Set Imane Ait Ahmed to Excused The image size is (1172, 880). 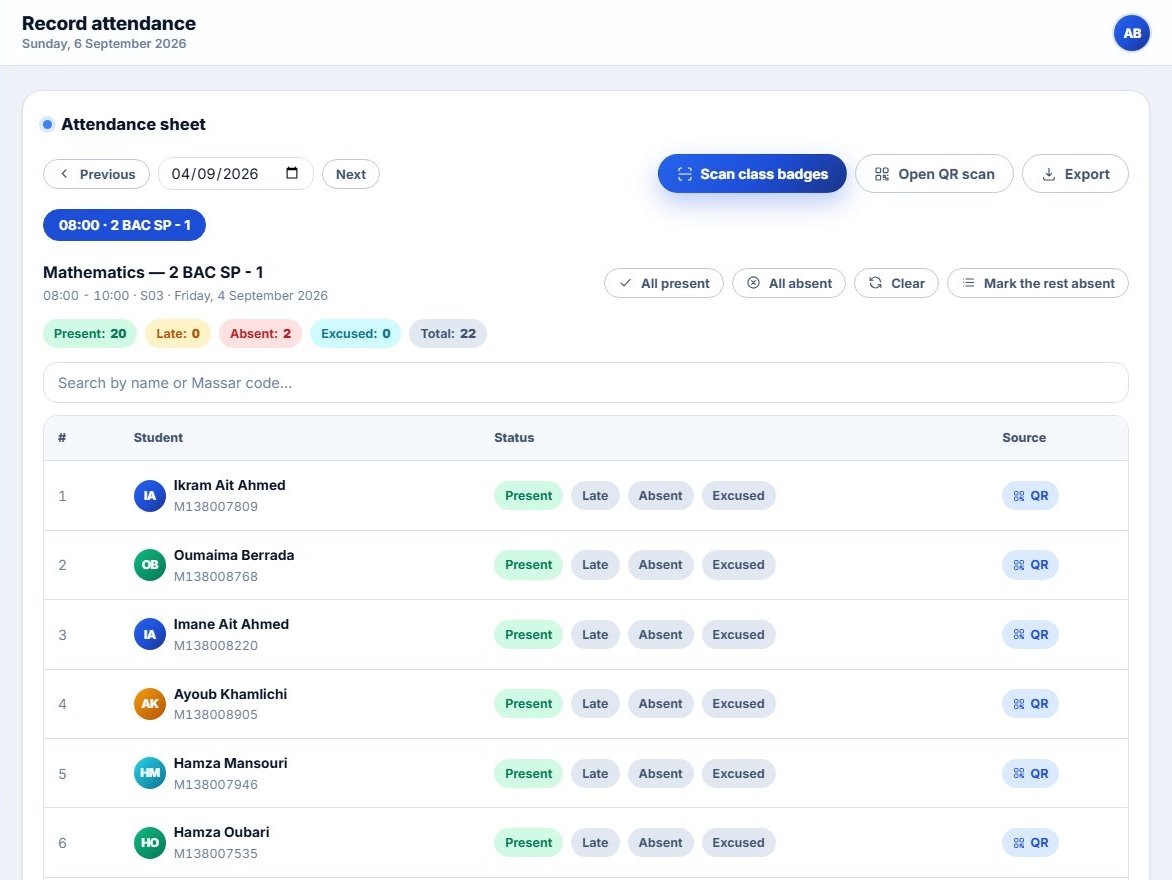tap(738, 635)
